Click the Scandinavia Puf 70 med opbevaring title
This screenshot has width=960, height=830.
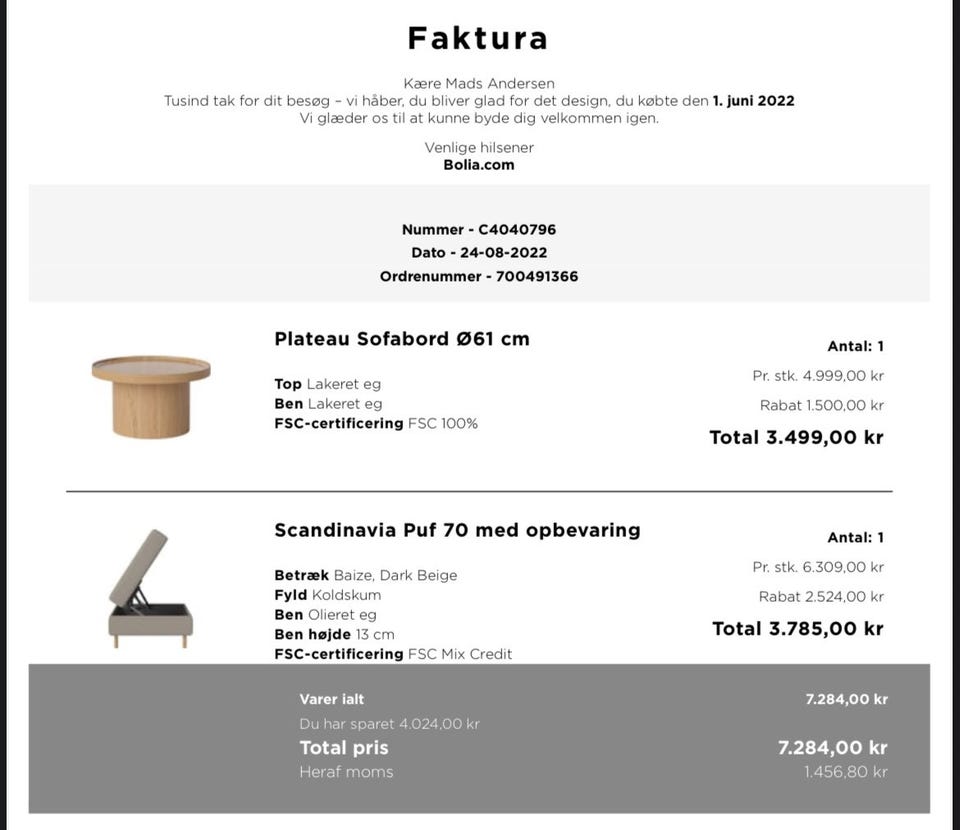[x=457, y=530]
